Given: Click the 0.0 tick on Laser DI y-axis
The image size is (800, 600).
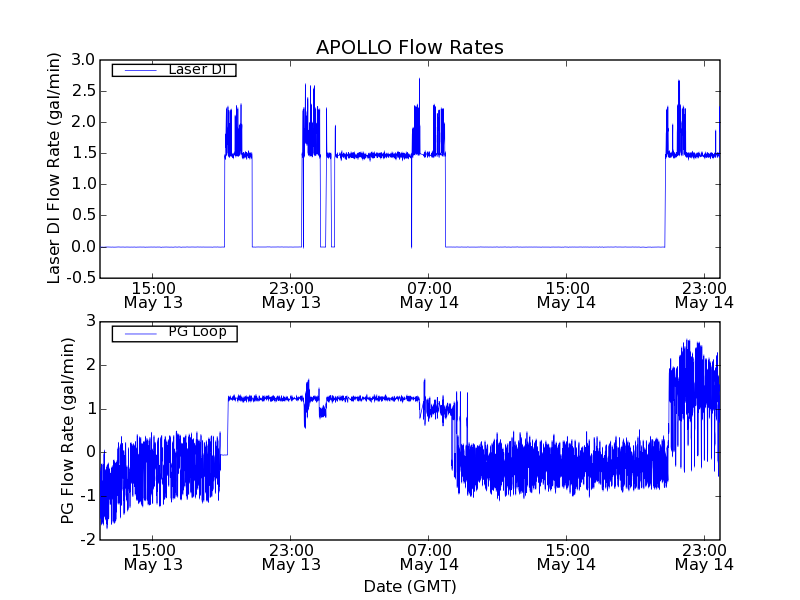Looking at the screenshot, I should [x=83, y=246].
